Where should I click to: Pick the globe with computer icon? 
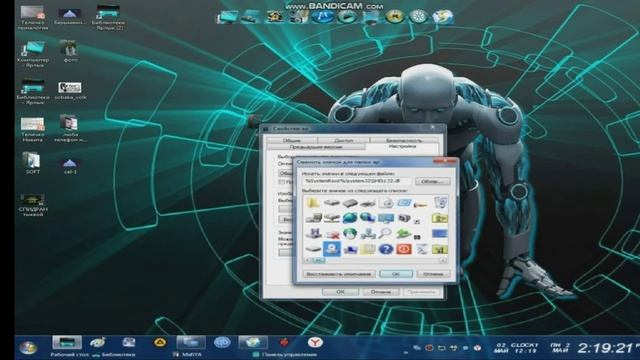click(367, 218)
